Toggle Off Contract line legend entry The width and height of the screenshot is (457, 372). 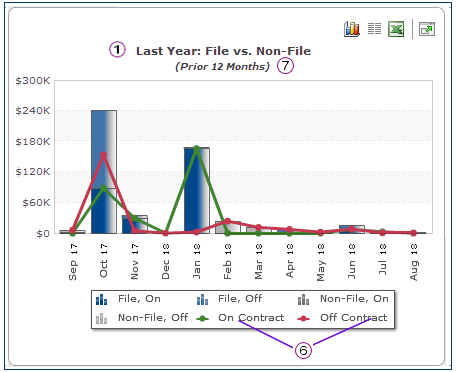[342, 318]
